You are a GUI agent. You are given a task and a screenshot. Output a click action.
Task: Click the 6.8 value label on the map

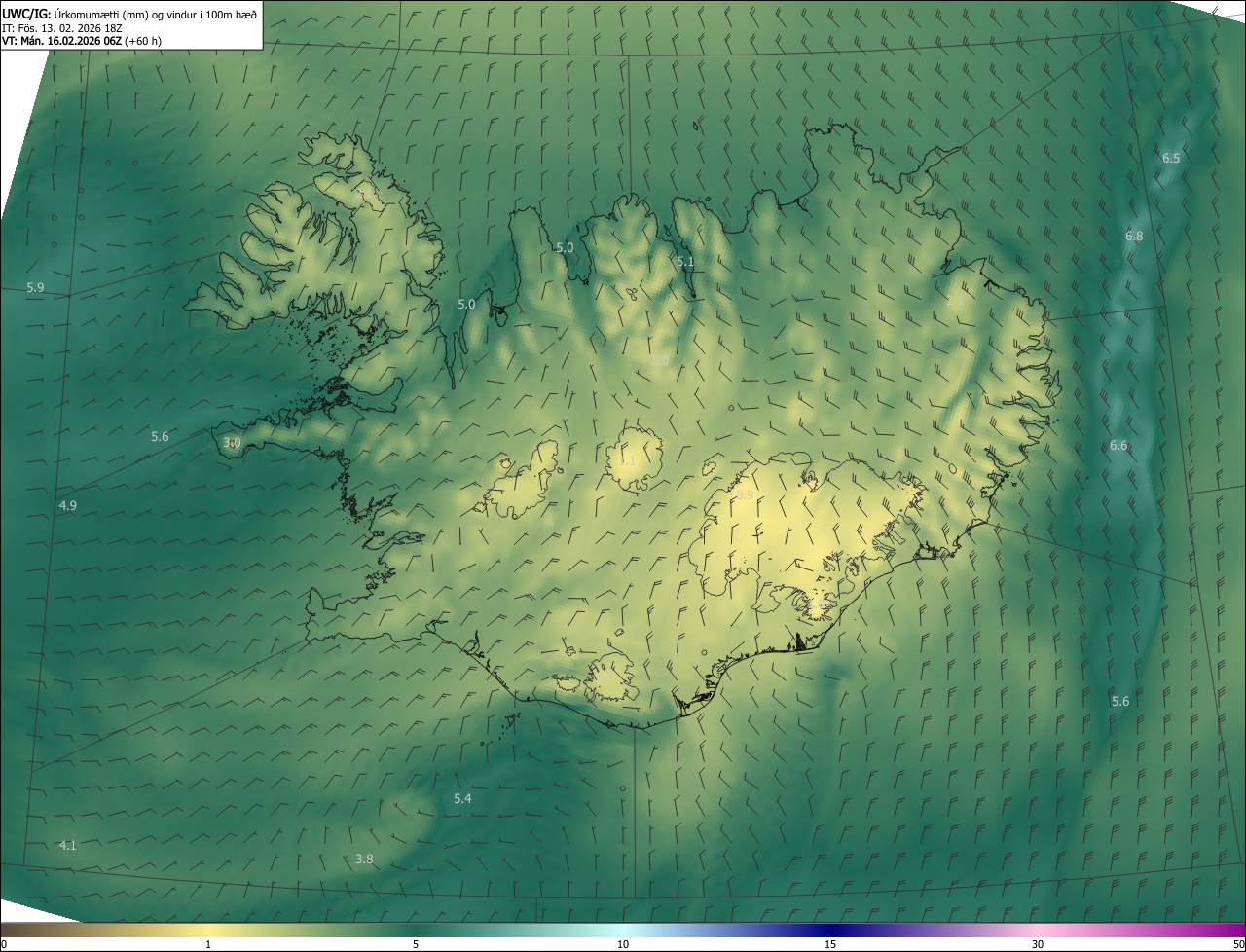tap(1134, 237)
